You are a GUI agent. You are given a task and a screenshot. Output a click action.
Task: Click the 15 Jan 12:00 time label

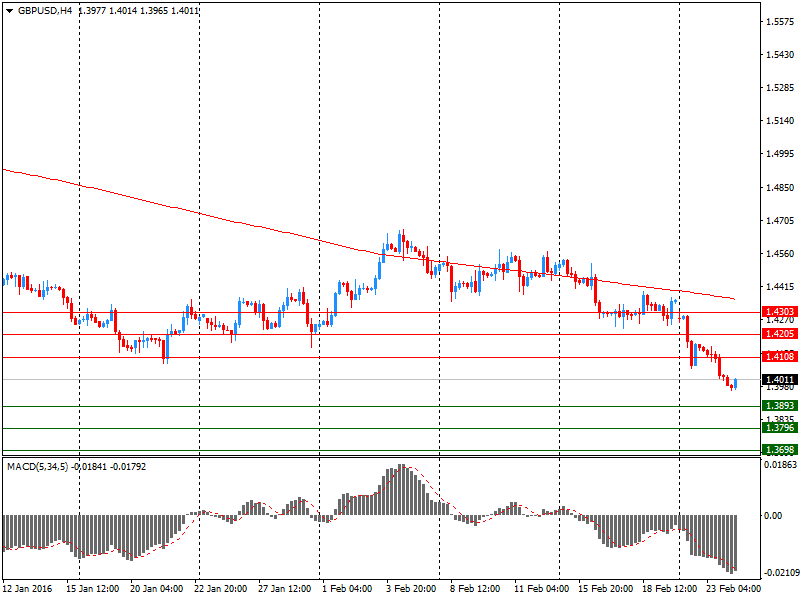click(92, 588)
